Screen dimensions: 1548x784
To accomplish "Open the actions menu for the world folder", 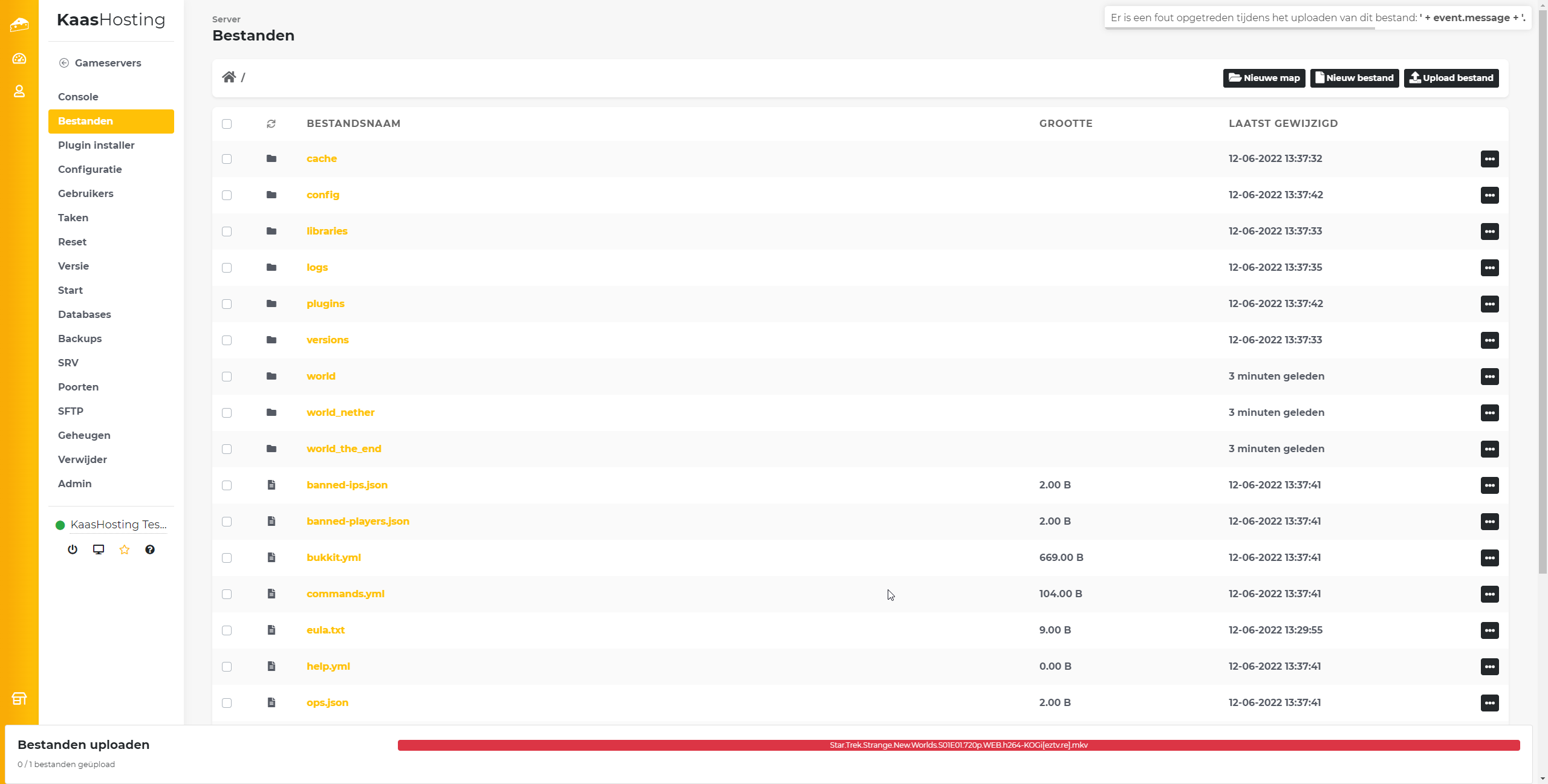I will coord(1489,377).
